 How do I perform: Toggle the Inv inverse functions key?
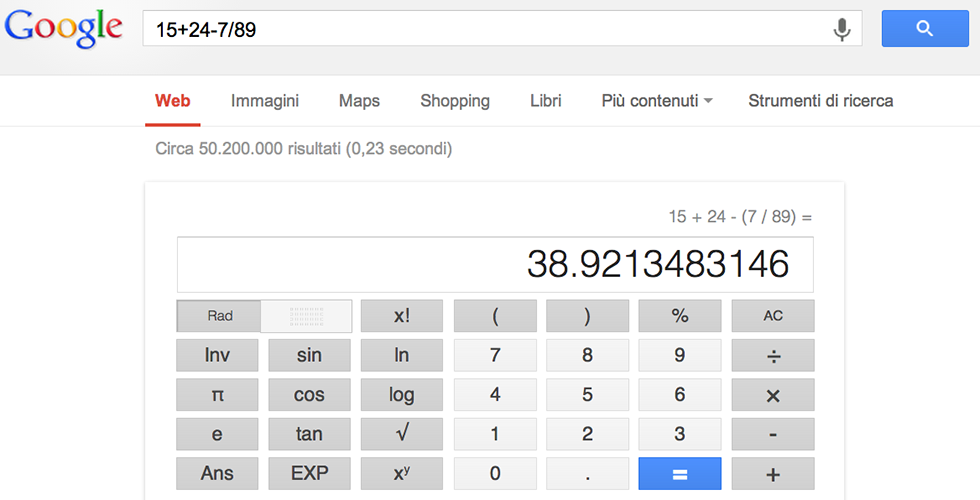(x=217, y=355)
